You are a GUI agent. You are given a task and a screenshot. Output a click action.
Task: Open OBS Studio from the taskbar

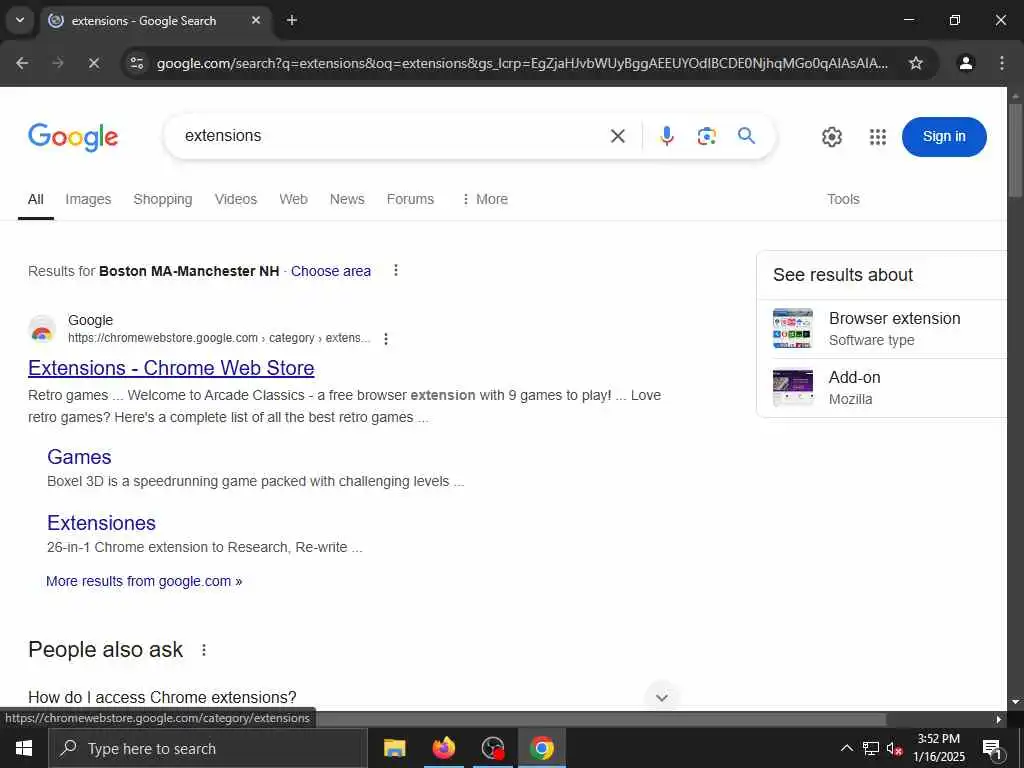[492, 748]
